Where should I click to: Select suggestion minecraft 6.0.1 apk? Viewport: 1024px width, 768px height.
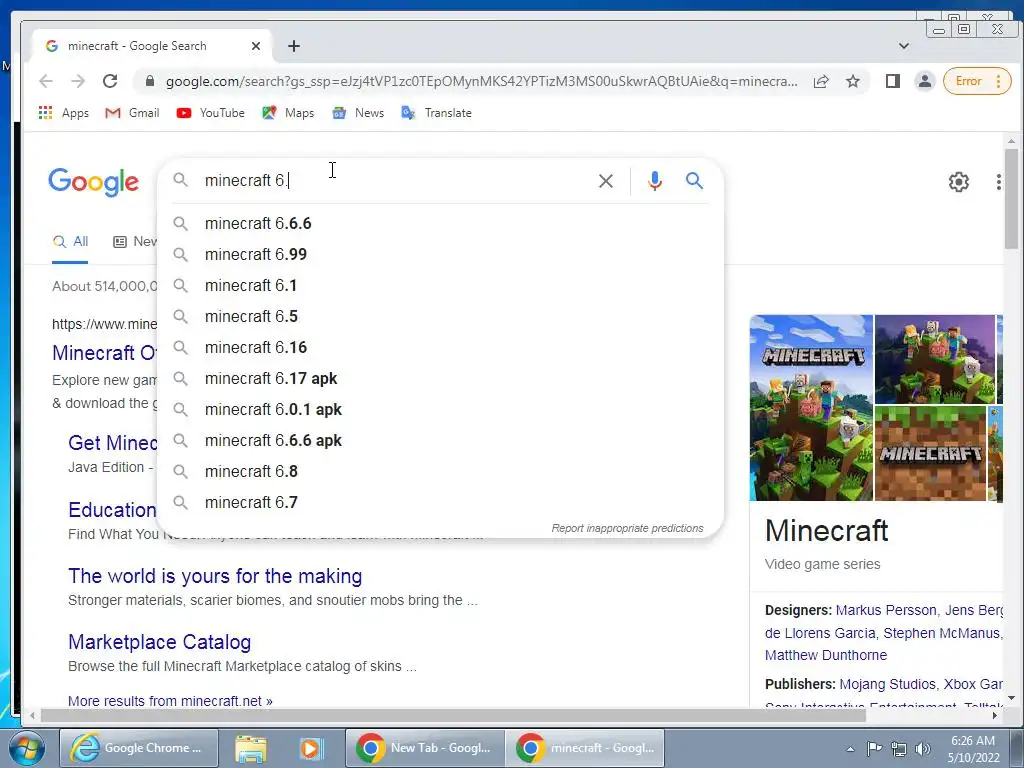(441, 409)
